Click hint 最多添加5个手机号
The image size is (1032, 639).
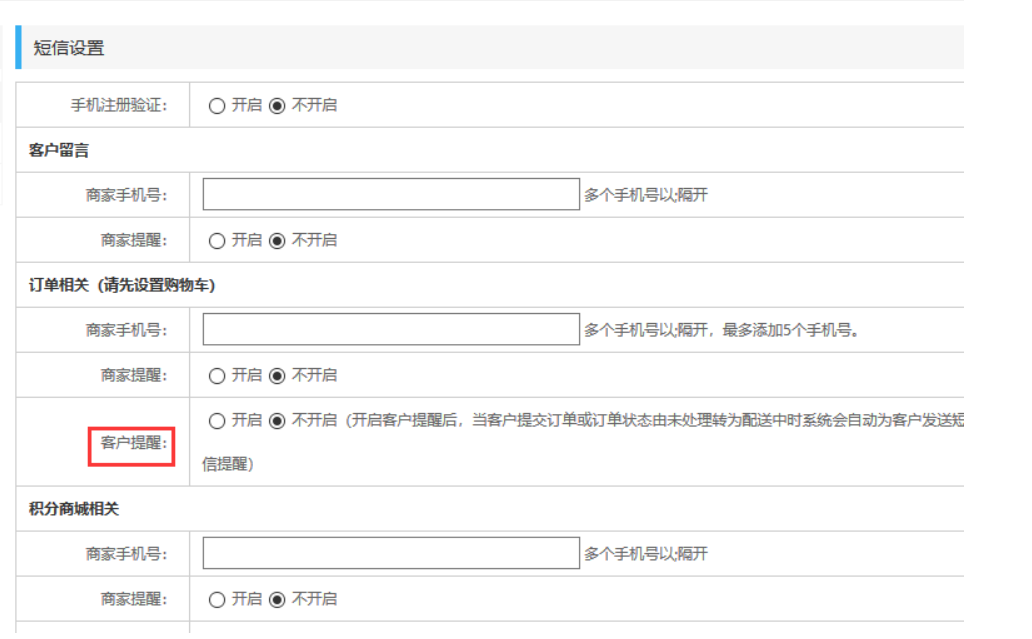pos(790,330)
